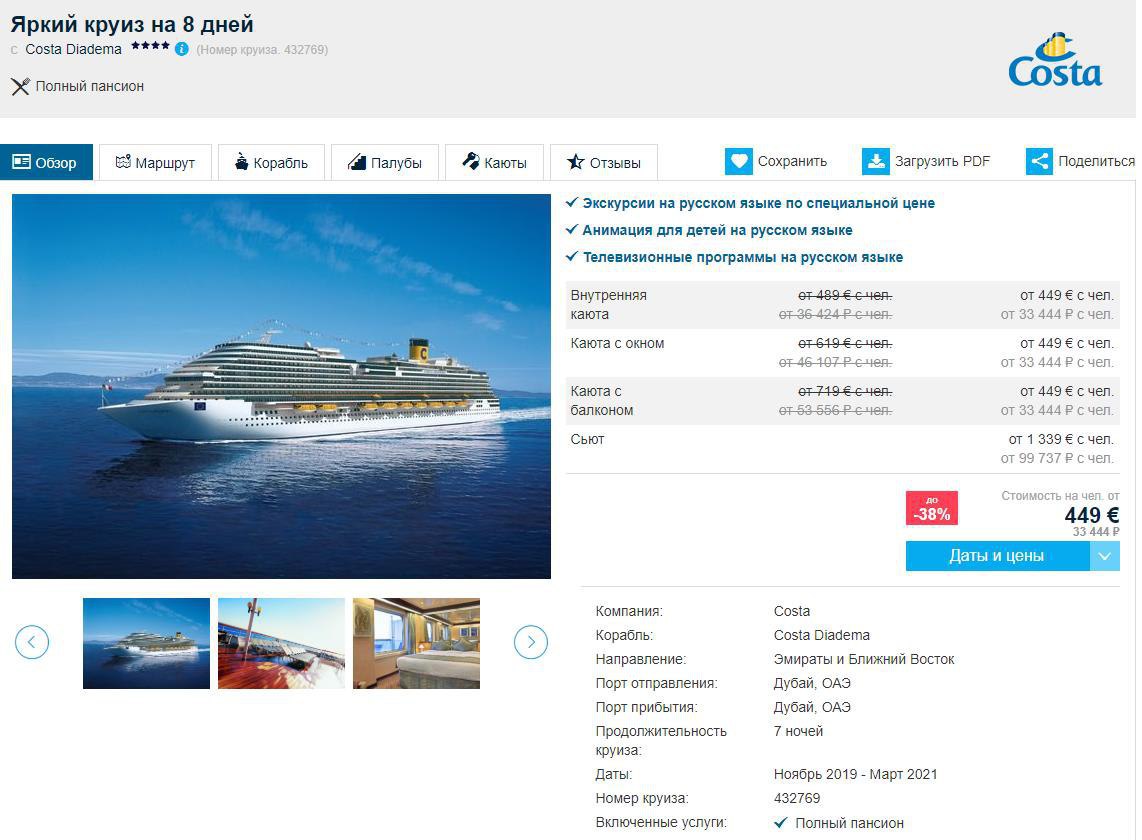Click the red -38% discount badge
Screen dimensions: 1142x840
[932, 508]
